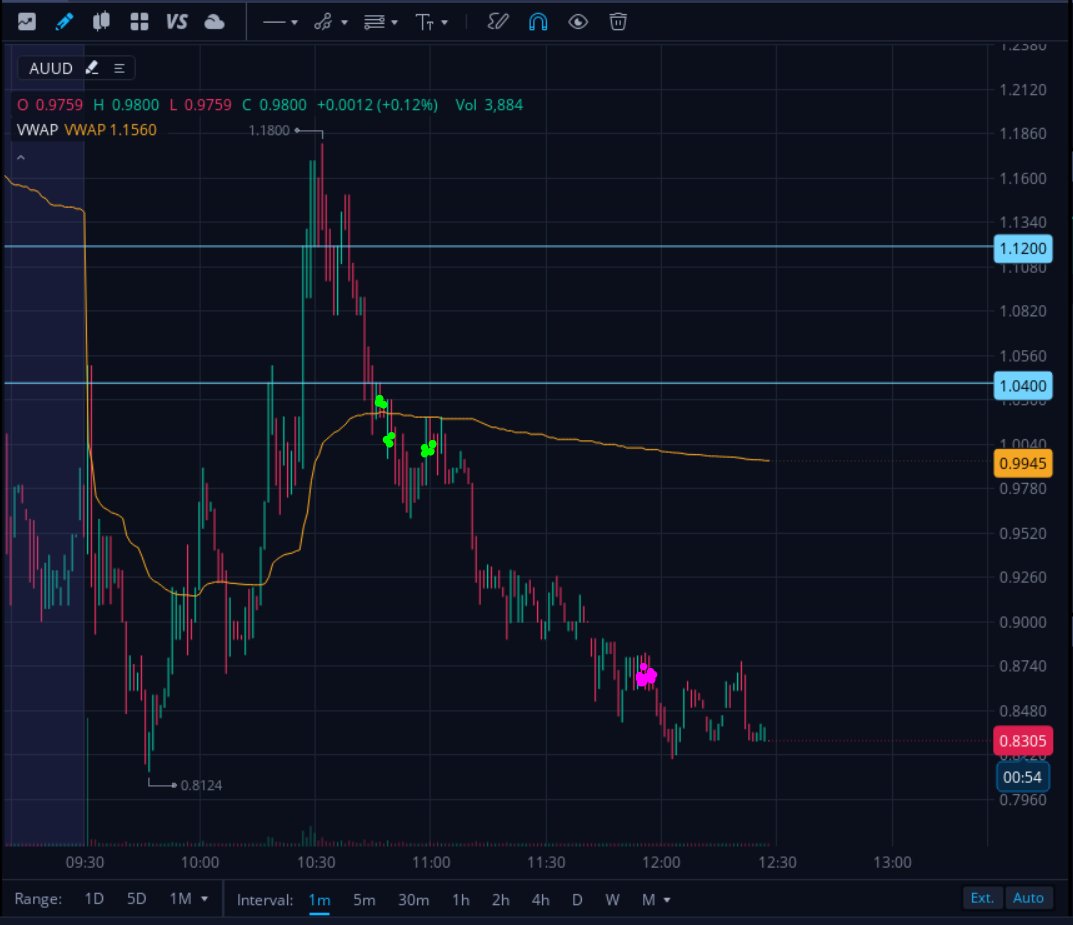Toggle drawings visibility with eye icon
The height and width of the screenshot is (925, 1073).
coord(578,22)
